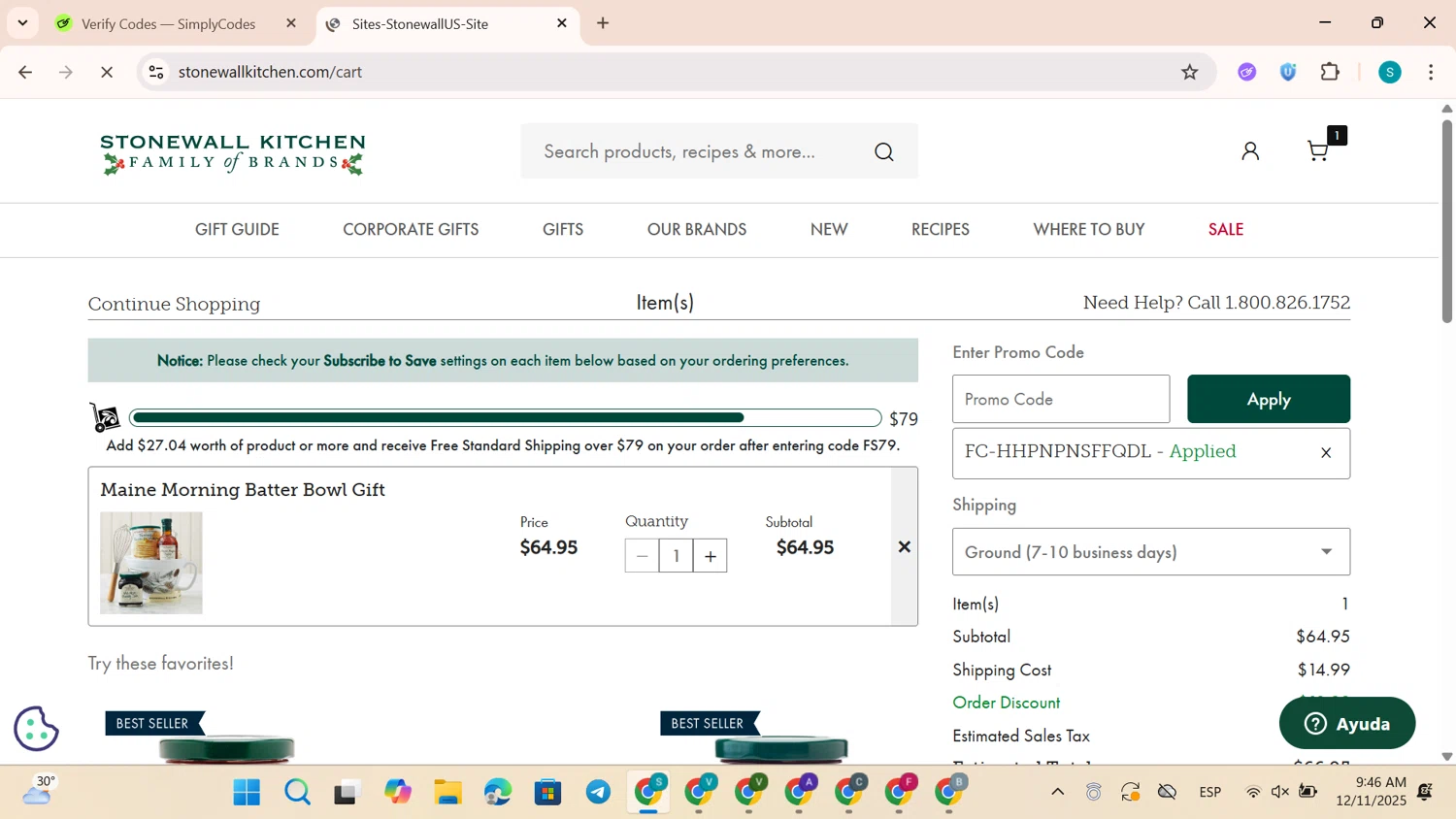Open the Recipes menu

coord(941,230)
